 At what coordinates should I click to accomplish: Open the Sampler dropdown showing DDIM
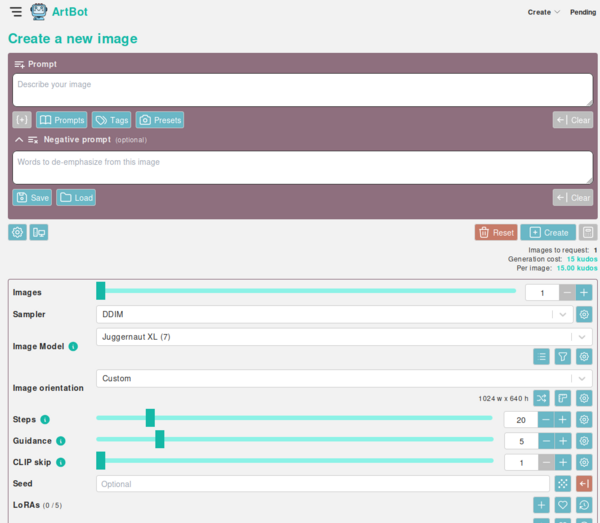click(x=335, y=314)
